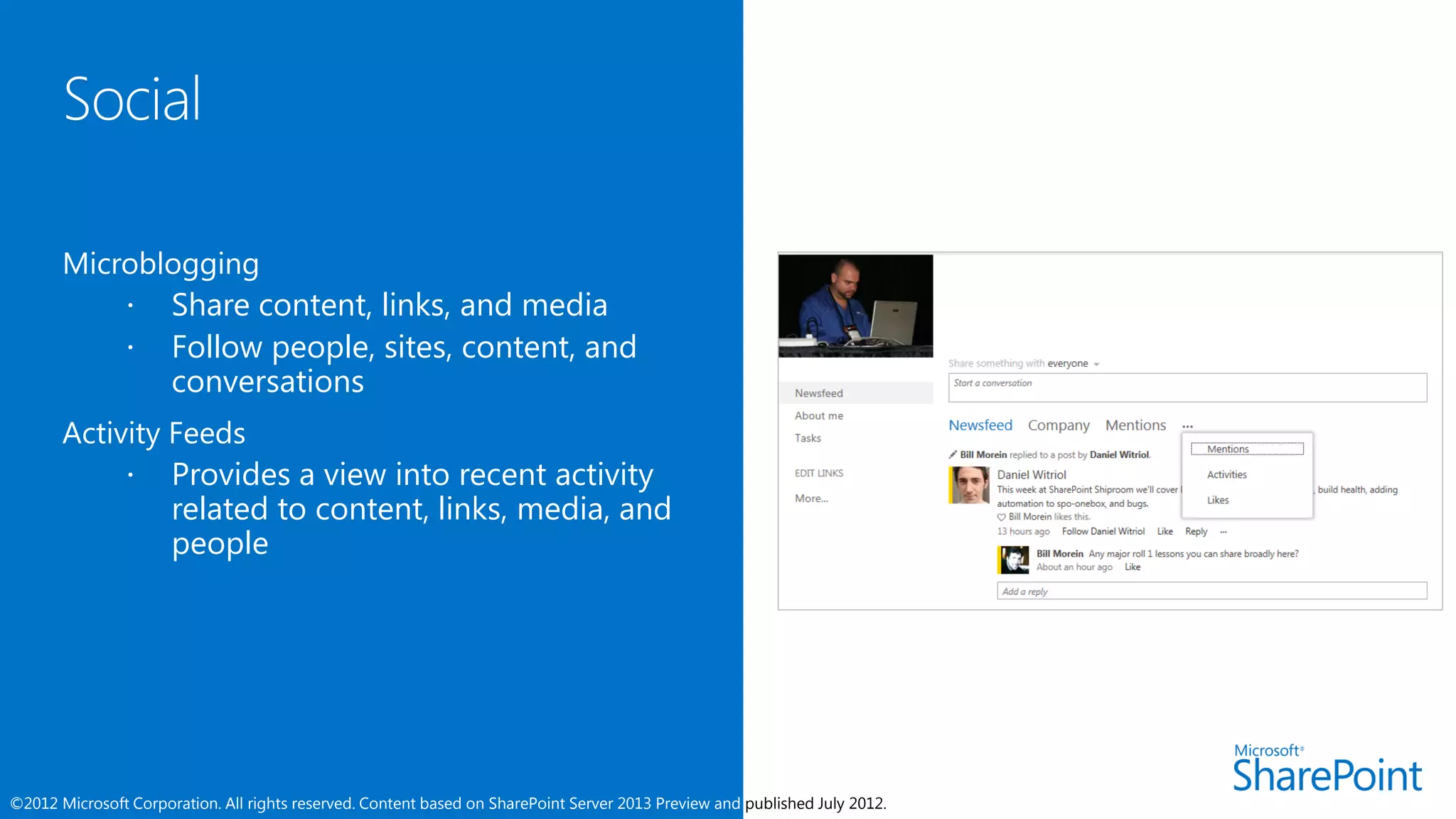This screenshot has width=1456, height=819.
Task: Click EDIT LINKS in the sidebar
Action: [x=819, y=473]
